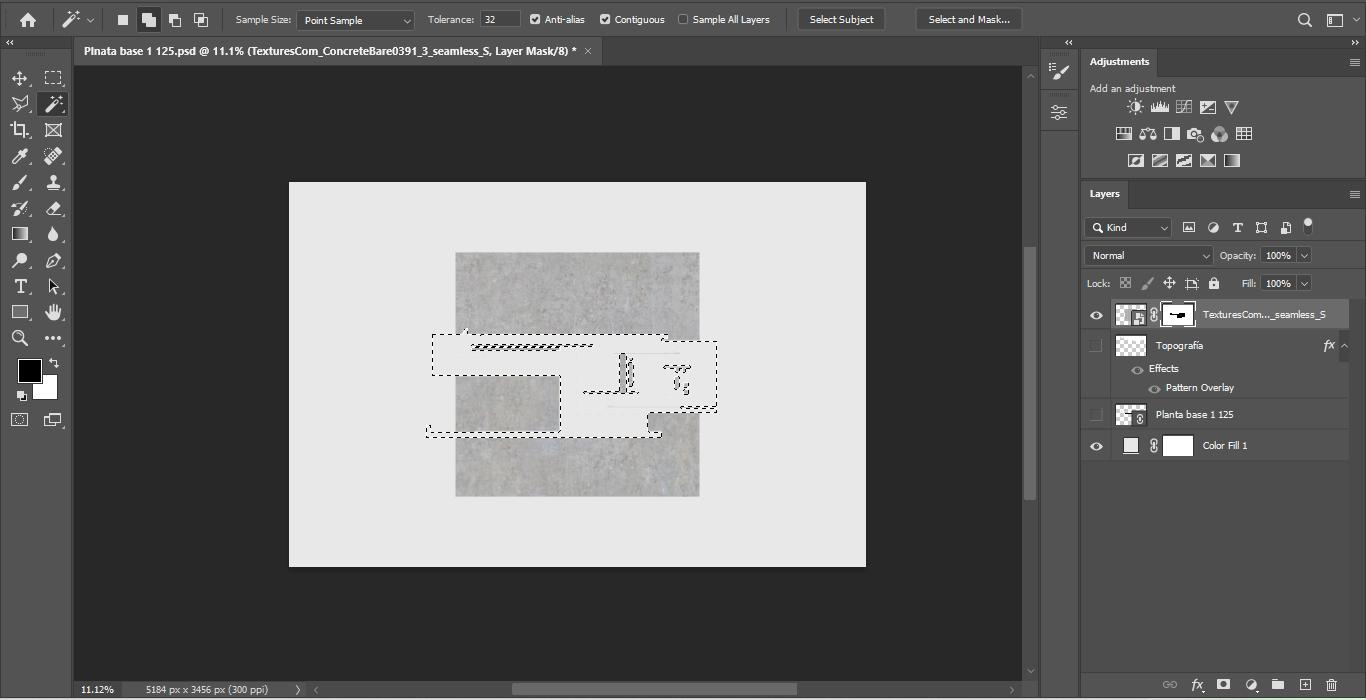Select the Gradient tool
Image resolution: width=1366 pixels, height=700 pixels.
pos(20,234)
